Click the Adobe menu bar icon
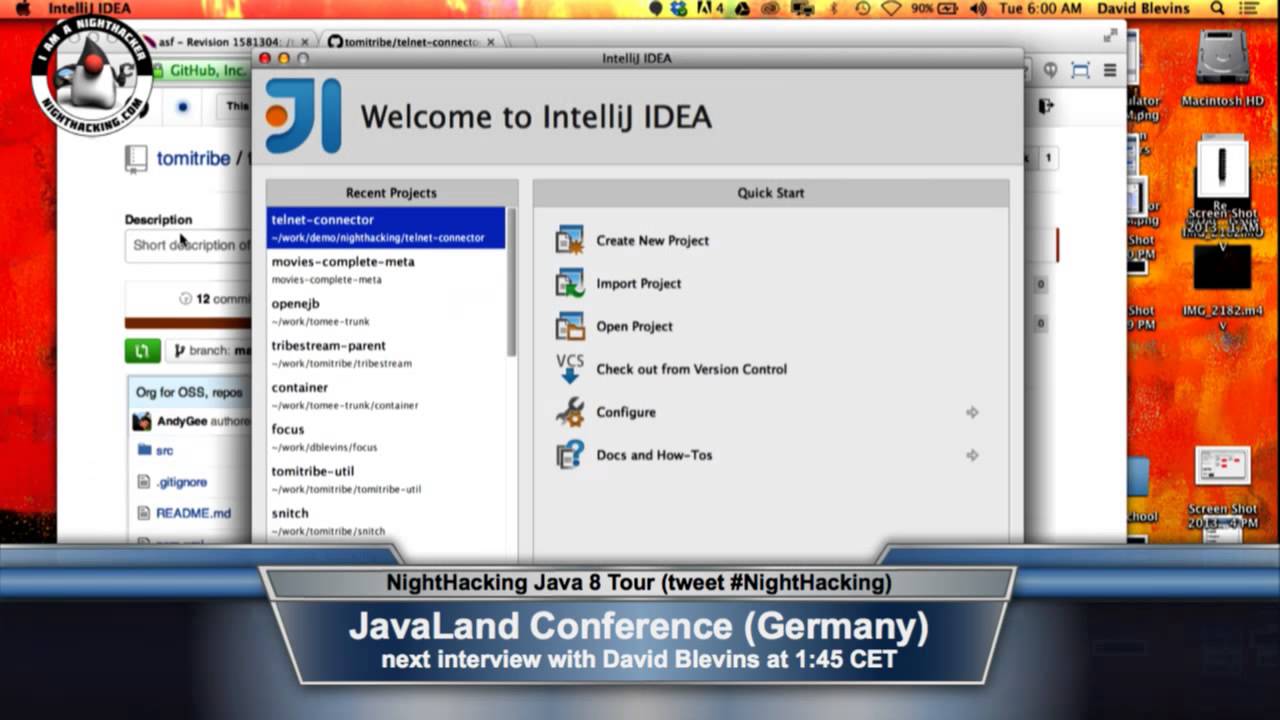 pyautogui.click(x=711, y=8)
